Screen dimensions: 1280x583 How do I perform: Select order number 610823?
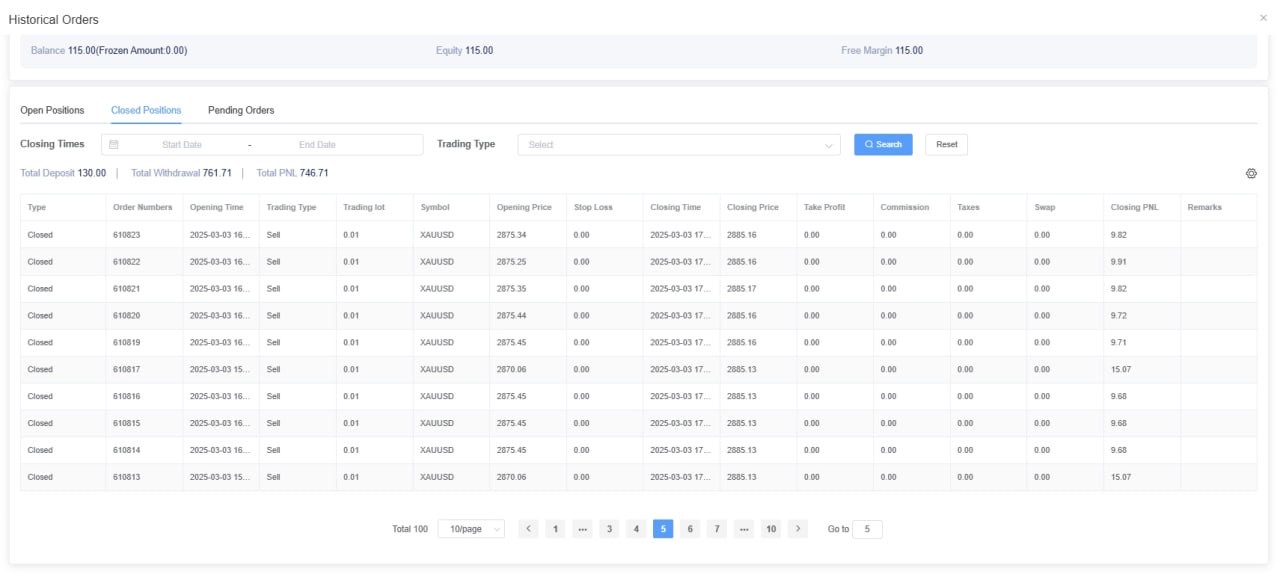coord(126,235)
